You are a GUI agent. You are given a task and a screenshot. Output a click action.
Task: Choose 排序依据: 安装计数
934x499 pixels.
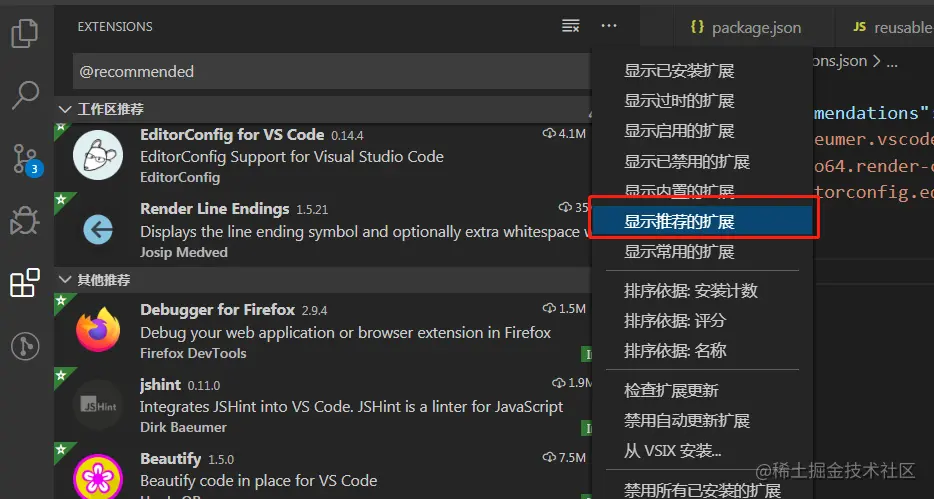(703, 291)
